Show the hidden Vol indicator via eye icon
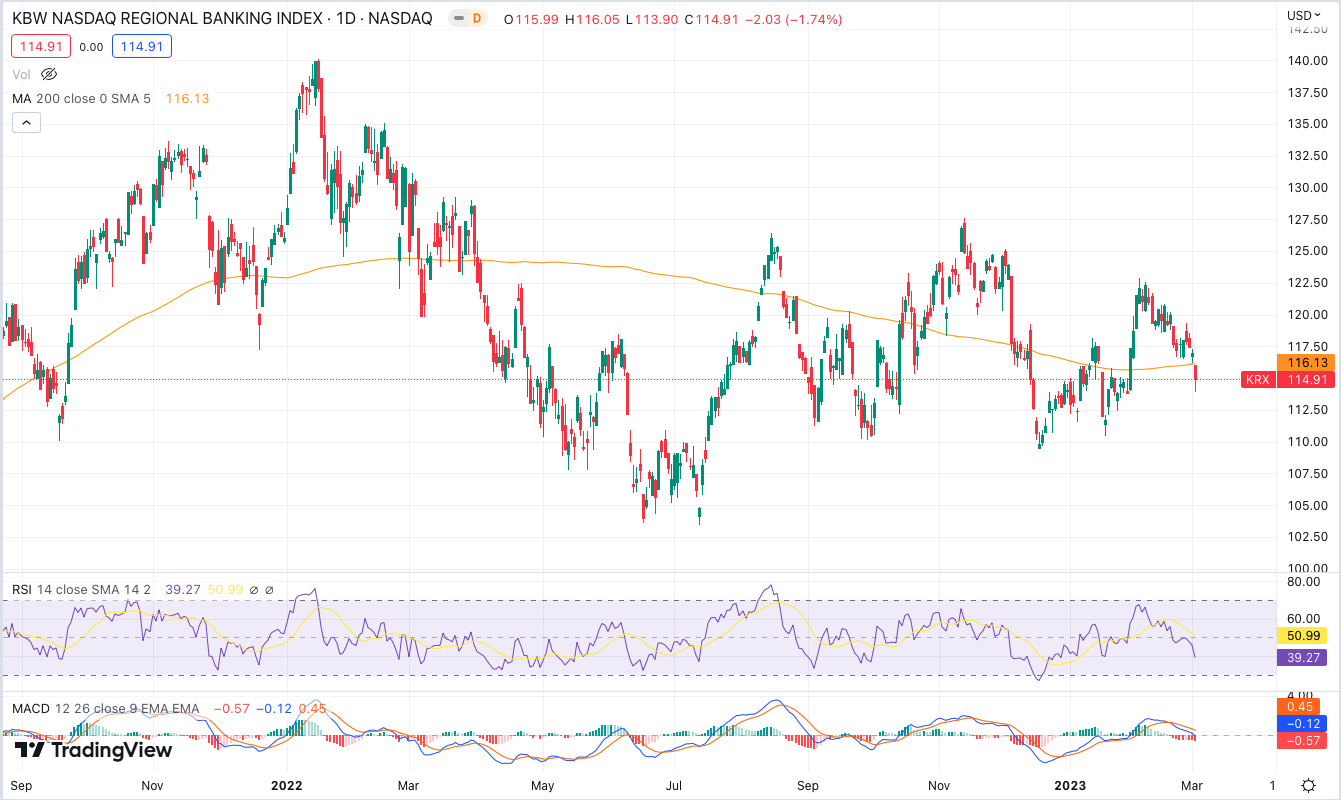1341x800 pixels. (x=49, y=74)
